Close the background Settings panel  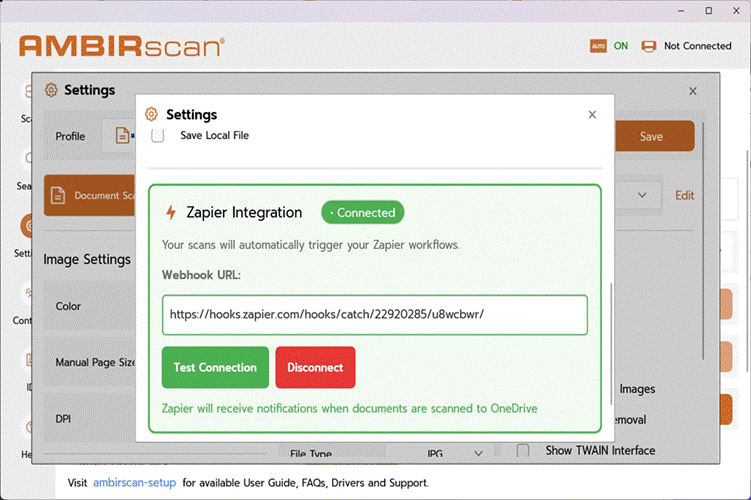[693, 91]
